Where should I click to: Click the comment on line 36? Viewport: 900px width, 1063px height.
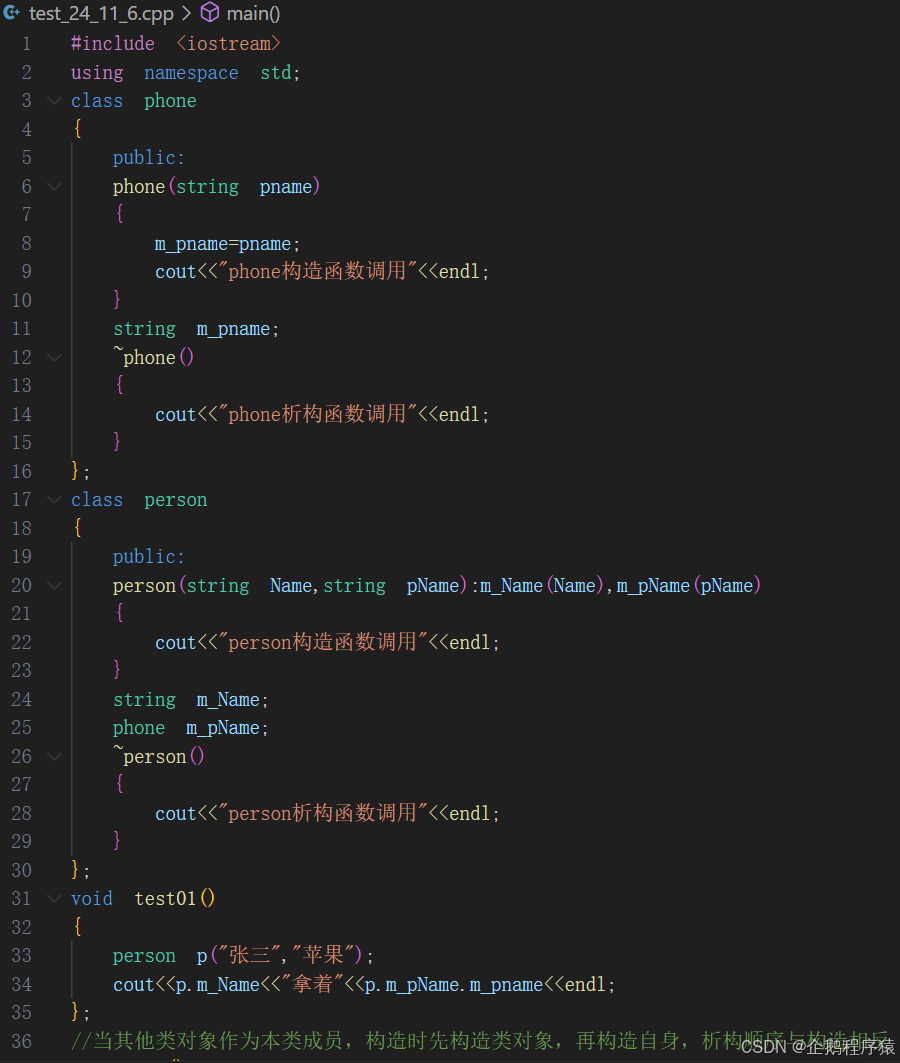click(x=480, y=1041)
